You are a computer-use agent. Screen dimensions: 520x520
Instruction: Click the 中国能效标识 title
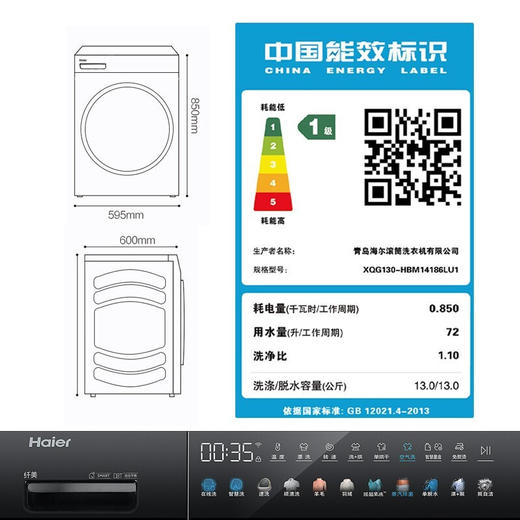356,51
